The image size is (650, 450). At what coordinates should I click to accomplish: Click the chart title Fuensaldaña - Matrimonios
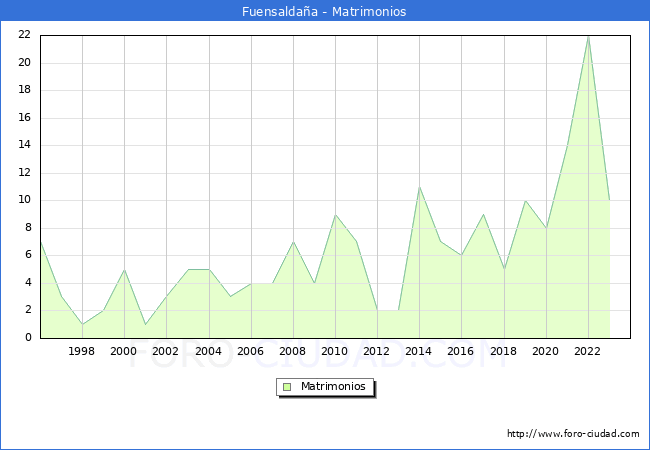pyautogui.click(x=324, y=11)
